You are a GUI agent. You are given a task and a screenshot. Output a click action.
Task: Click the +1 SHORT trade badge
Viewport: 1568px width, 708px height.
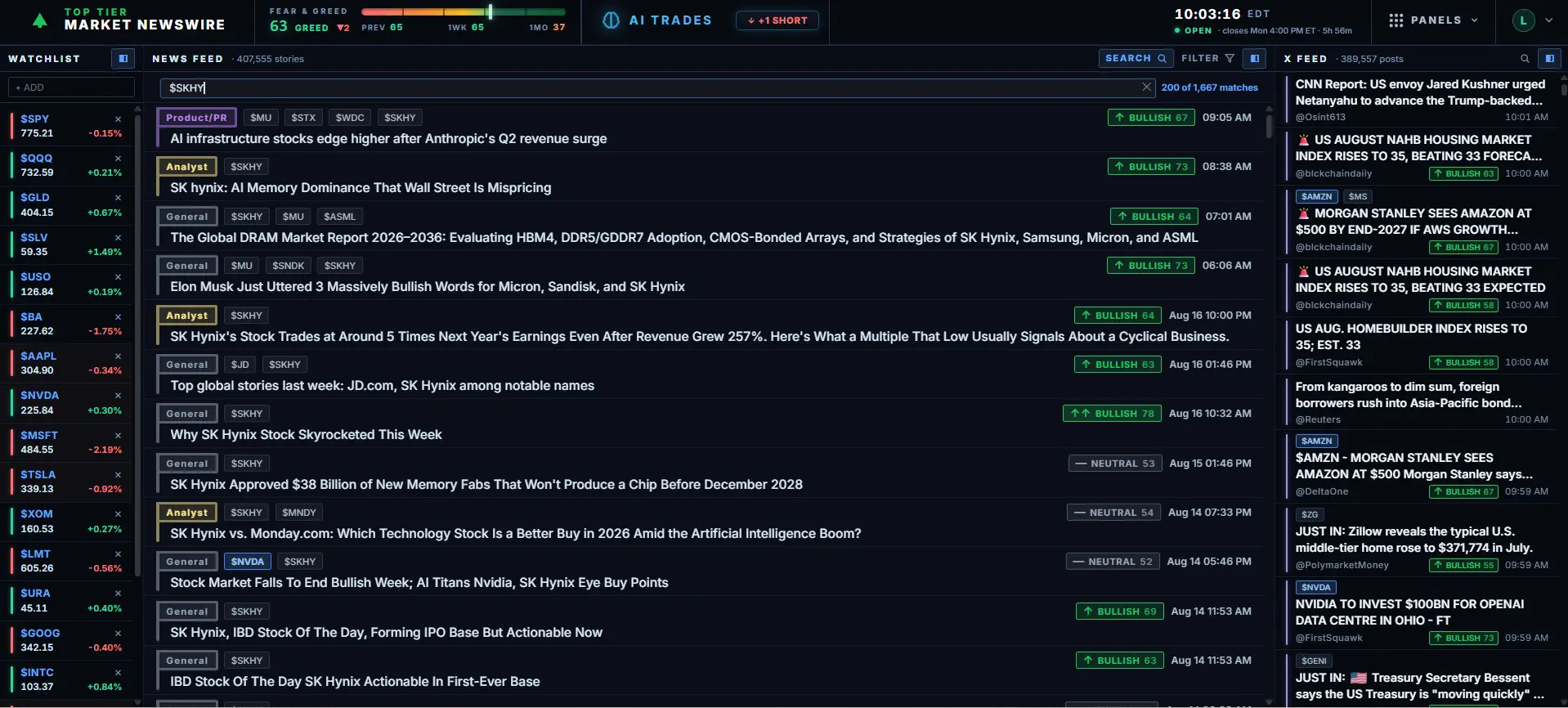pos(777,20)
